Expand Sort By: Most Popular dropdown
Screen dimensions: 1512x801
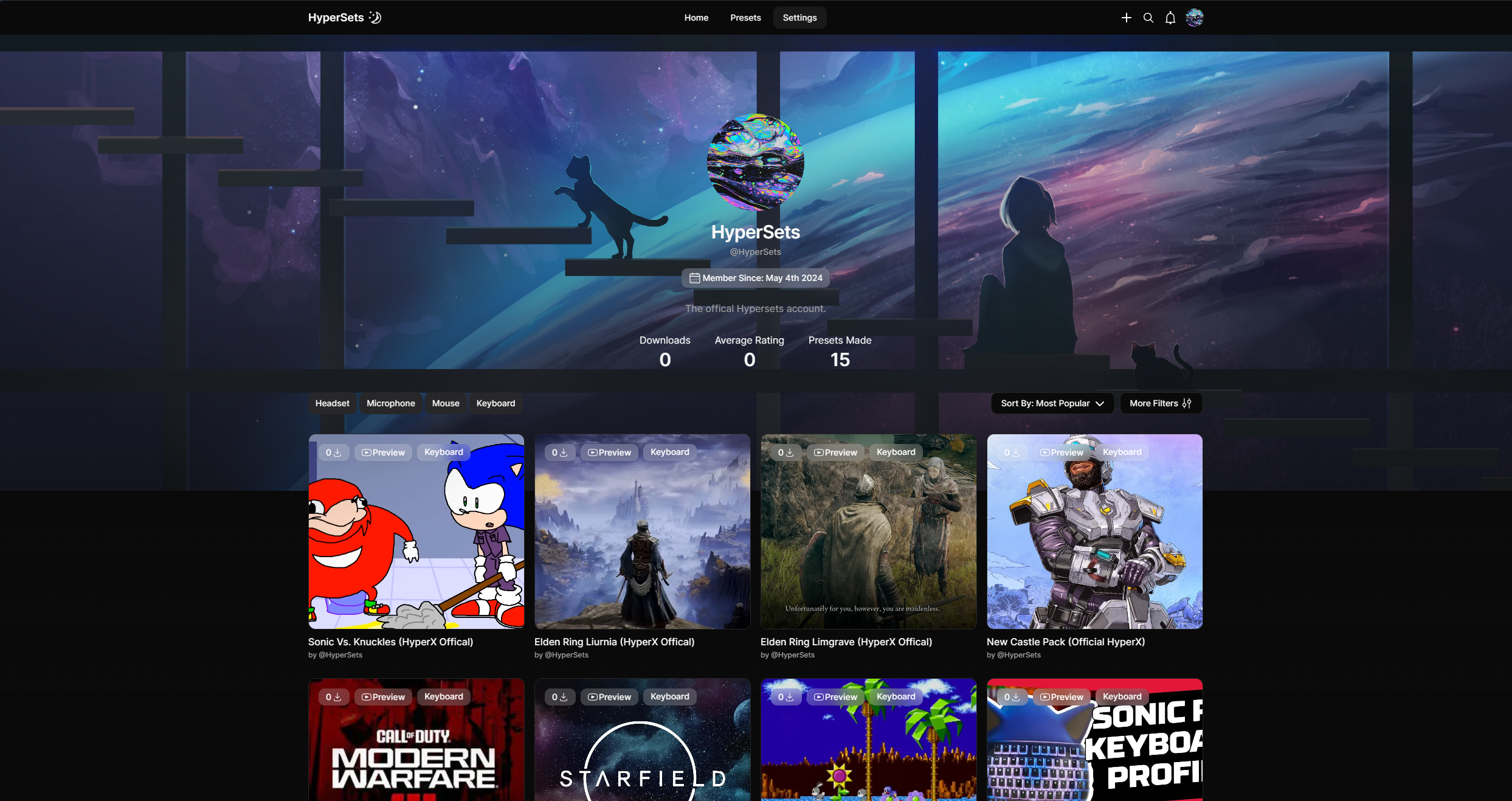pyautogui.click(x=1052, y=403)
